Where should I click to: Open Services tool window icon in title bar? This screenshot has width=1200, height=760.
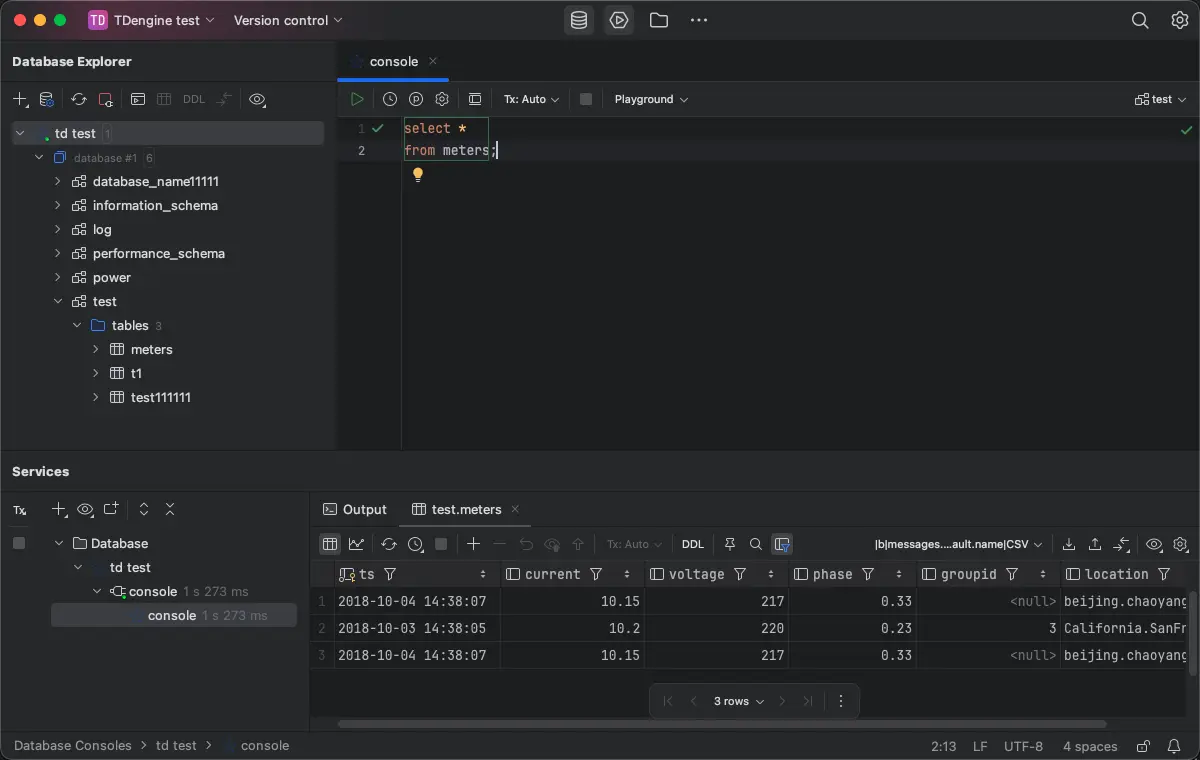(620, 20)
